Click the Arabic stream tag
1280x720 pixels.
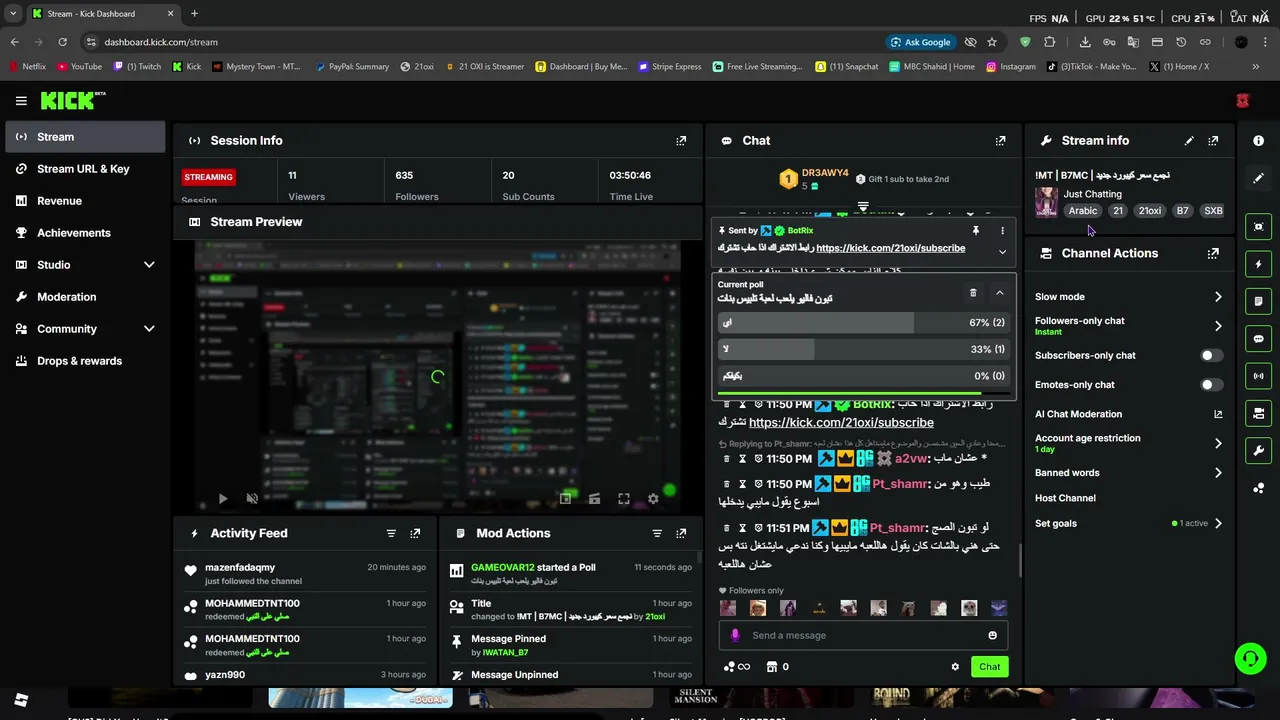pos(1083,211)
